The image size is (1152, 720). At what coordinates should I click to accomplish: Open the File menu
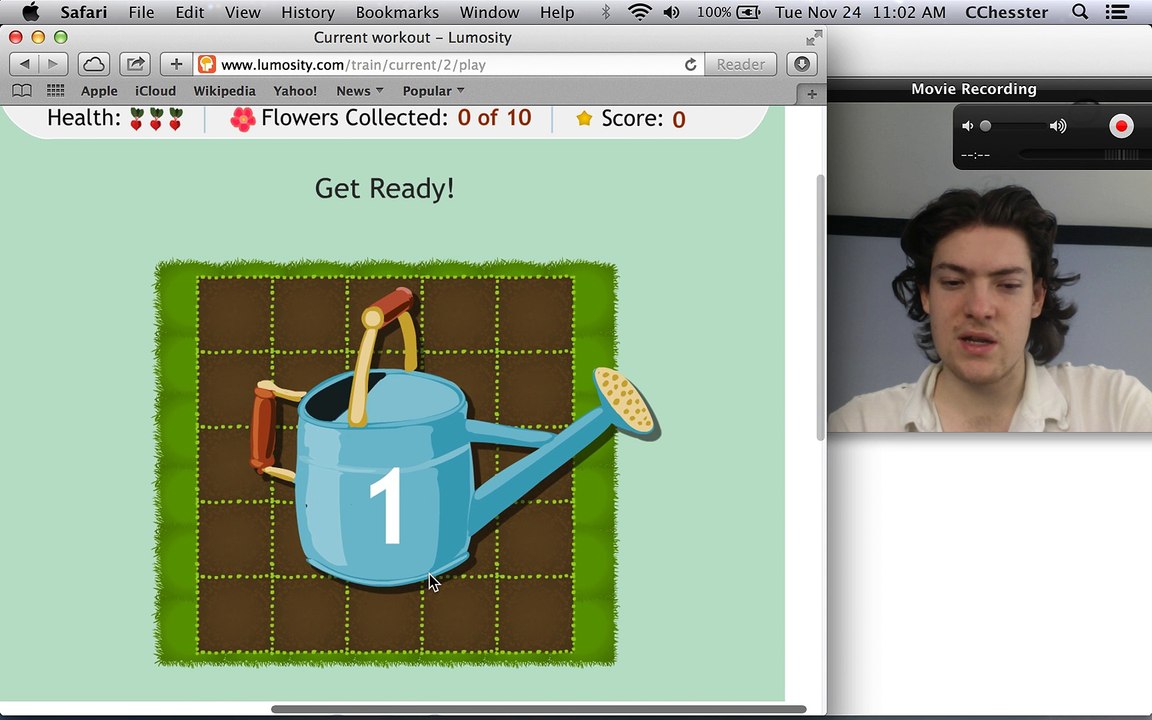pos(141,12)
